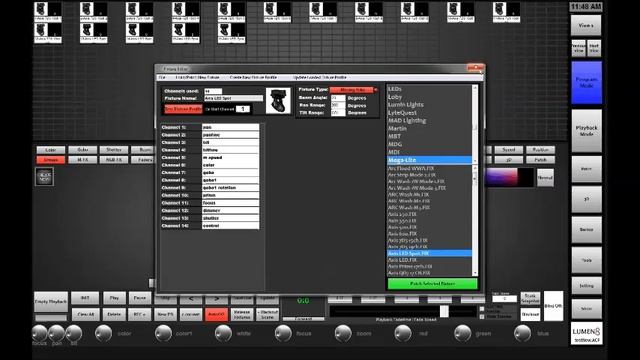Adjust the Playback Timeline fade speed slider handle
Image resolution: width=640 pixels, height=360 pixels.
444,311
